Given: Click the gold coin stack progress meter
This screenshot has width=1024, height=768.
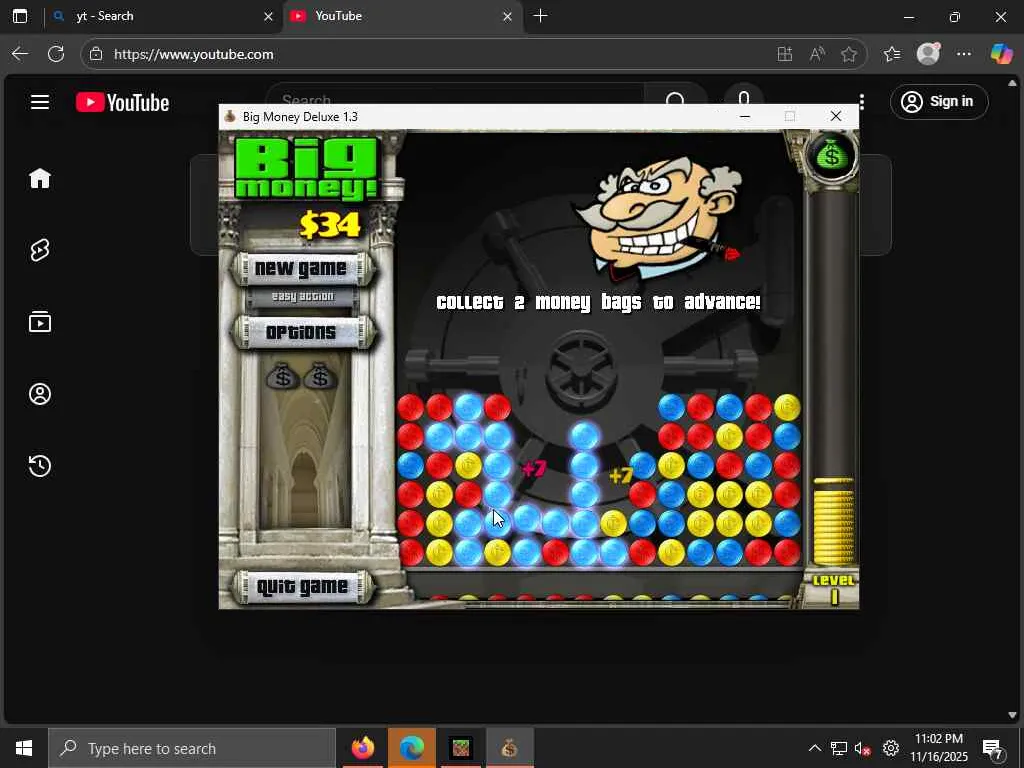Looking at the screenshot, I should click(833, 521).
